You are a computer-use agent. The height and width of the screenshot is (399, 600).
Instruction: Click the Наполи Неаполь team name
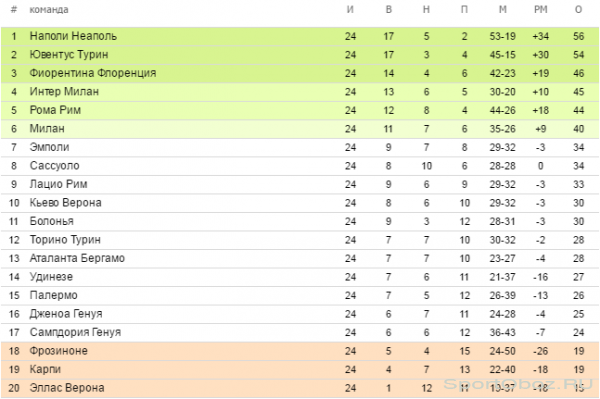(x=73, y=36)
